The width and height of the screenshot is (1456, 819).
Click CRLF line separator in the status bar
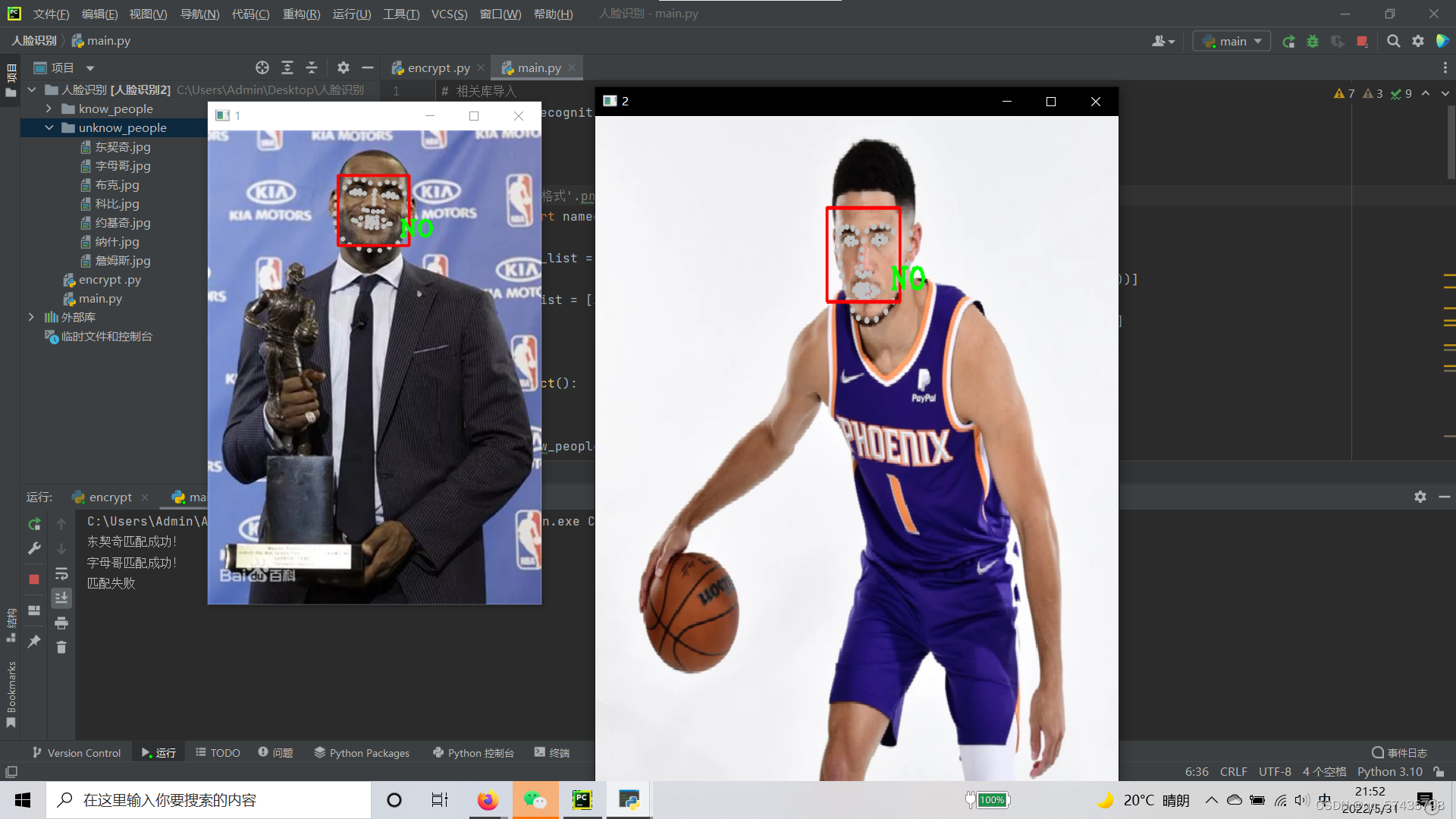(1233, 772)
